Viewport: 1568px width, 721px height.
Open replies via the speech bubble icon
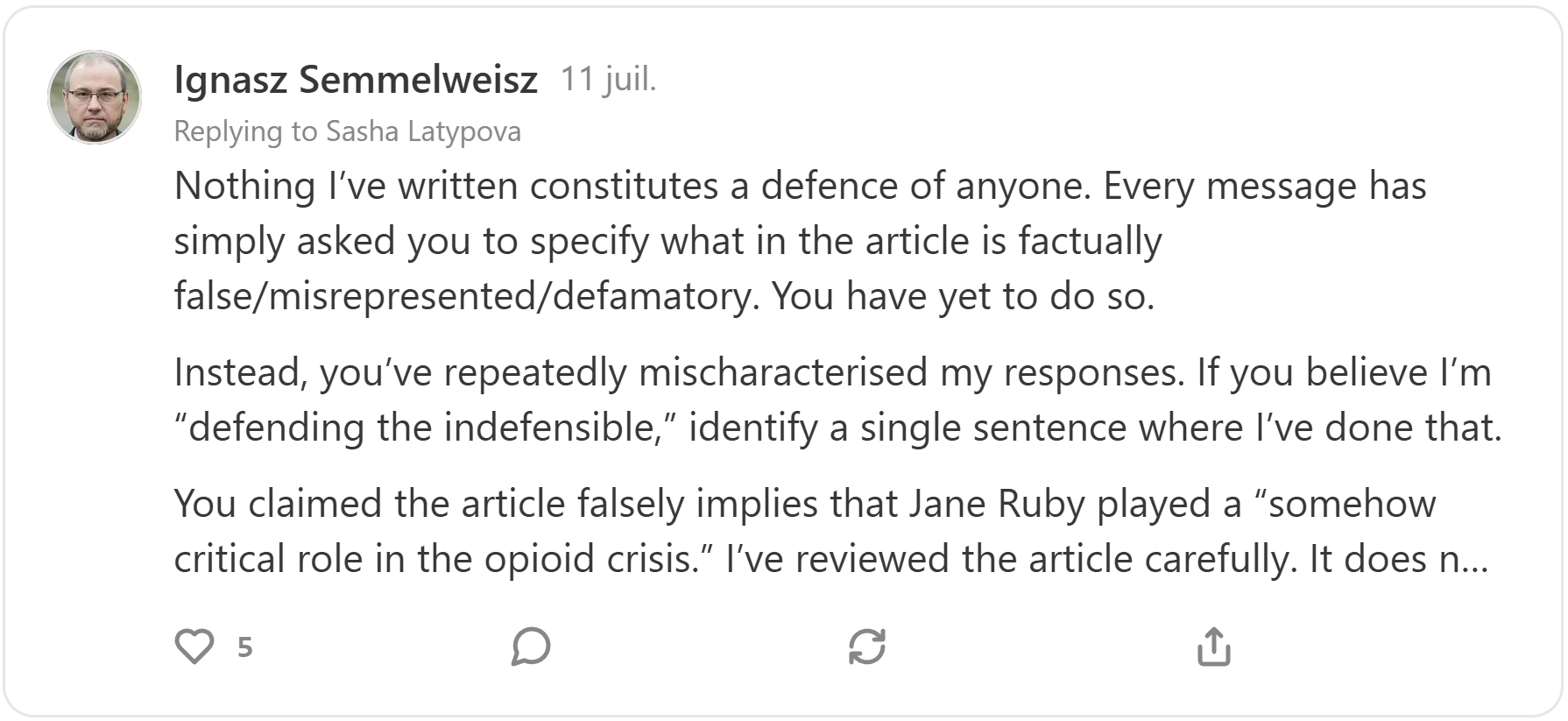tap(531, 647)
